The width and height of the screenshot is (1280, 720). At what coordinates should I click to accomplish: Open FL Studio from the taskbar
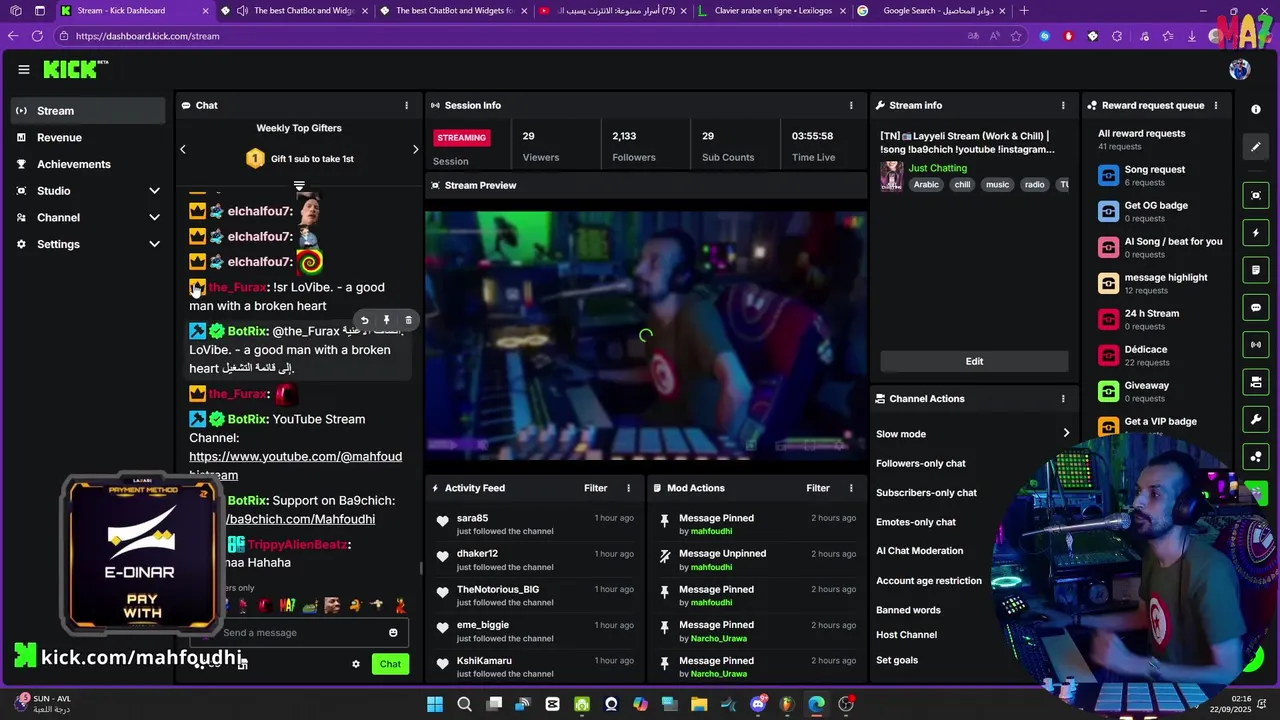tap(787, 704)
